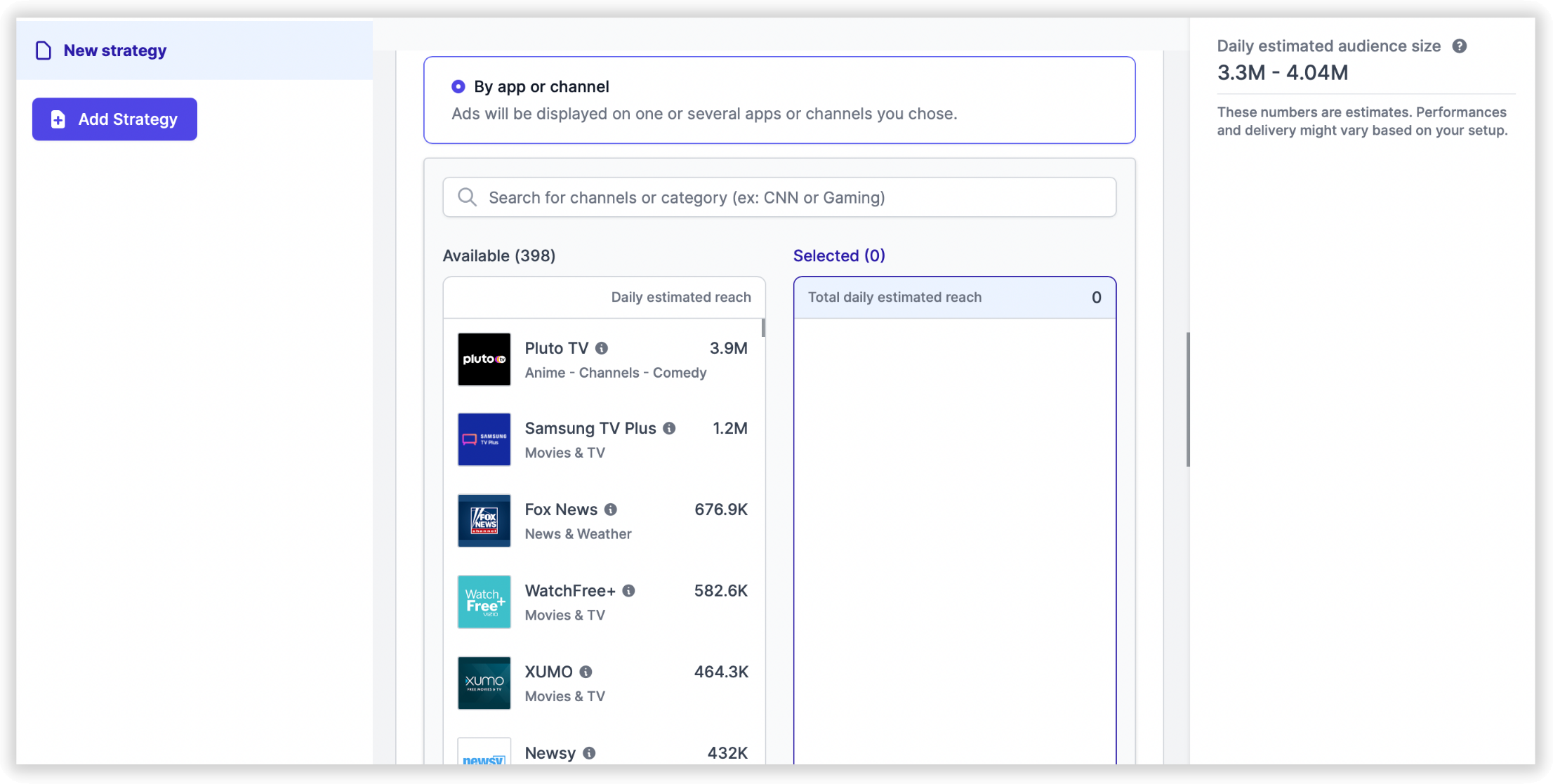Click the Daily estimated reach column header
This screenshot has width=1553, height=784.
(681, 297)
